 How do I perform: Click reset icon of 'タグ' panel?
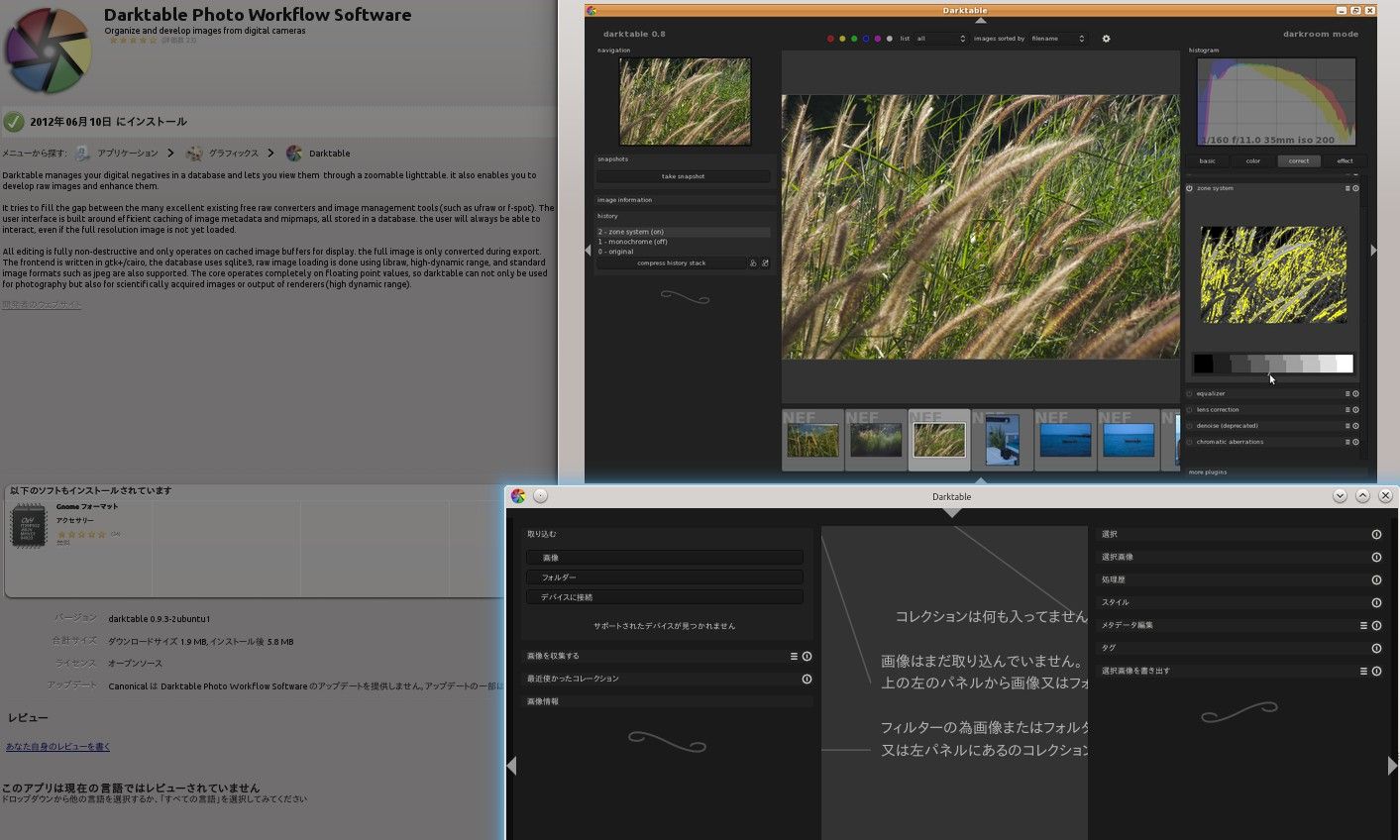[1376, 648]
